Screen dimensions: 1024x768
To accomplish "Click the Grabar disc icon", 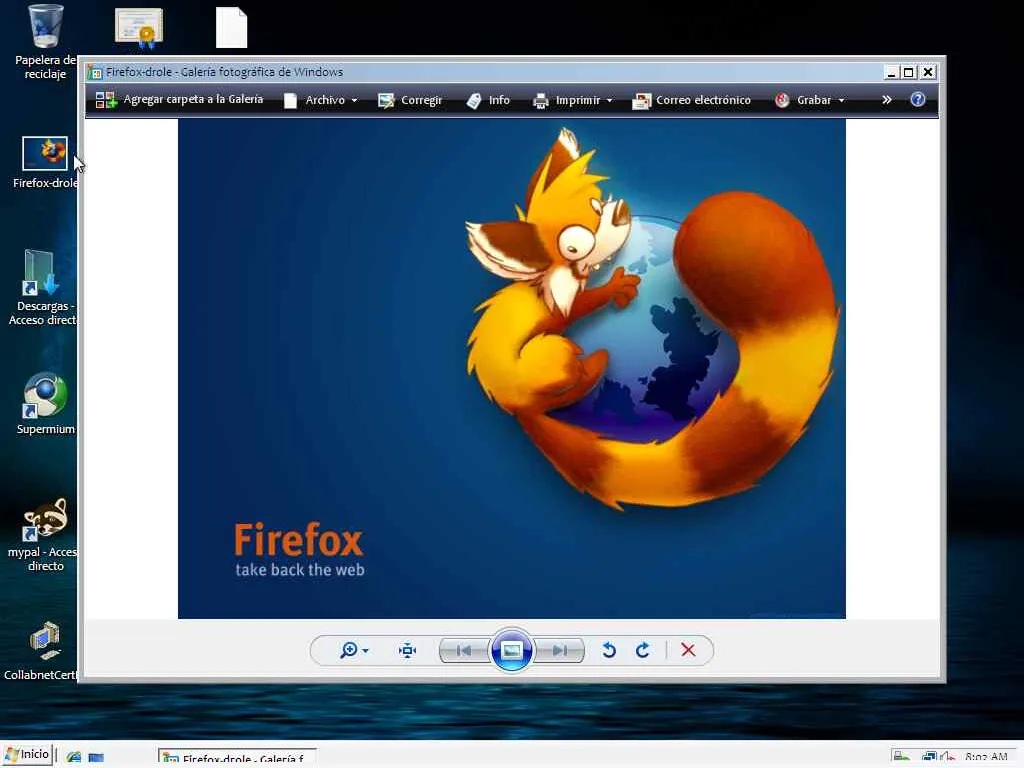I will [782, 100].
